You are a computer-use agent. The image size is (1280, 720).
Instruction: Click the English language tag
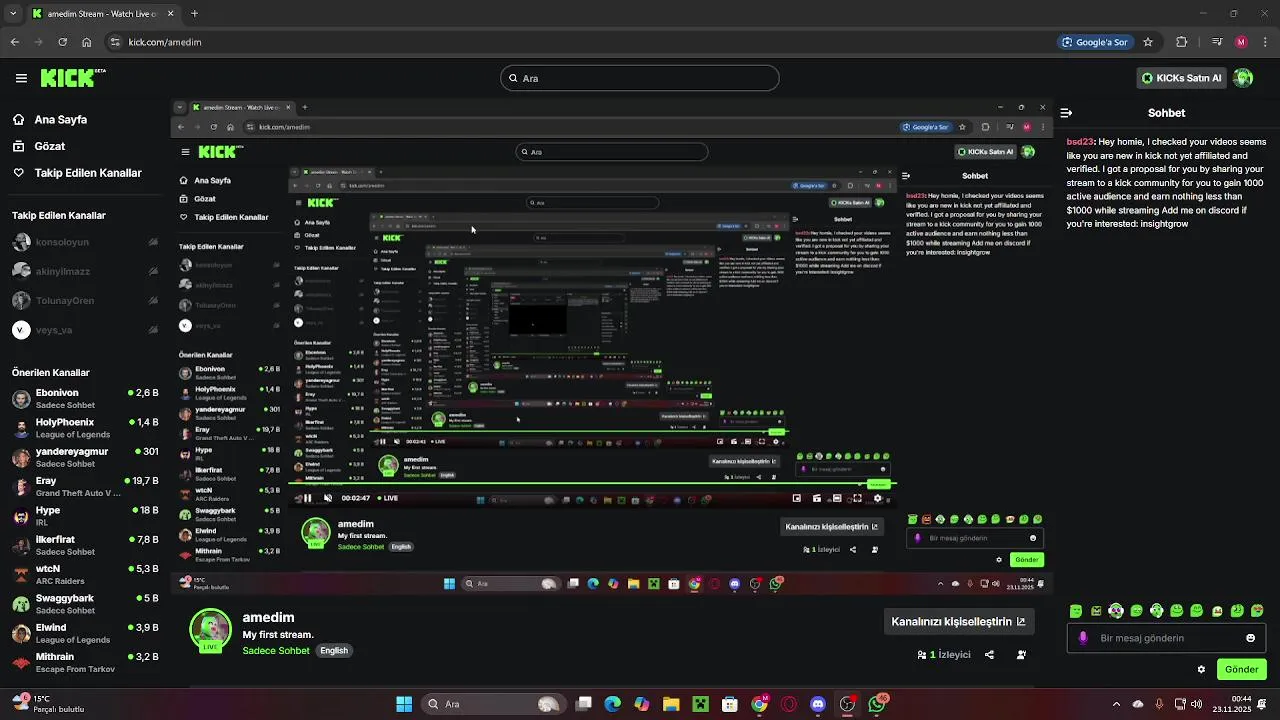[334, 651]
